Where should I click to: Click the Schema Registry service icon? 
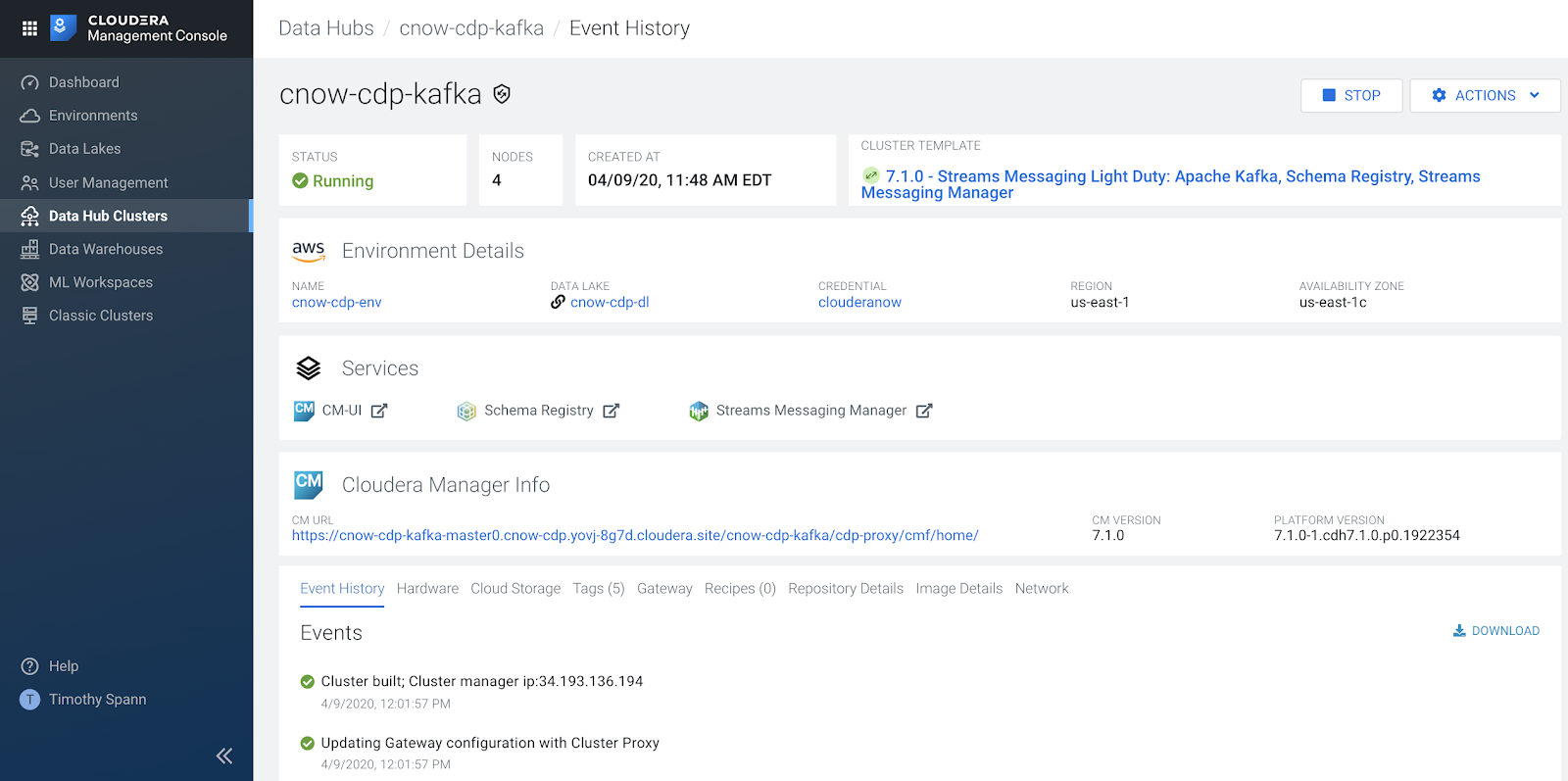point(466,412)
